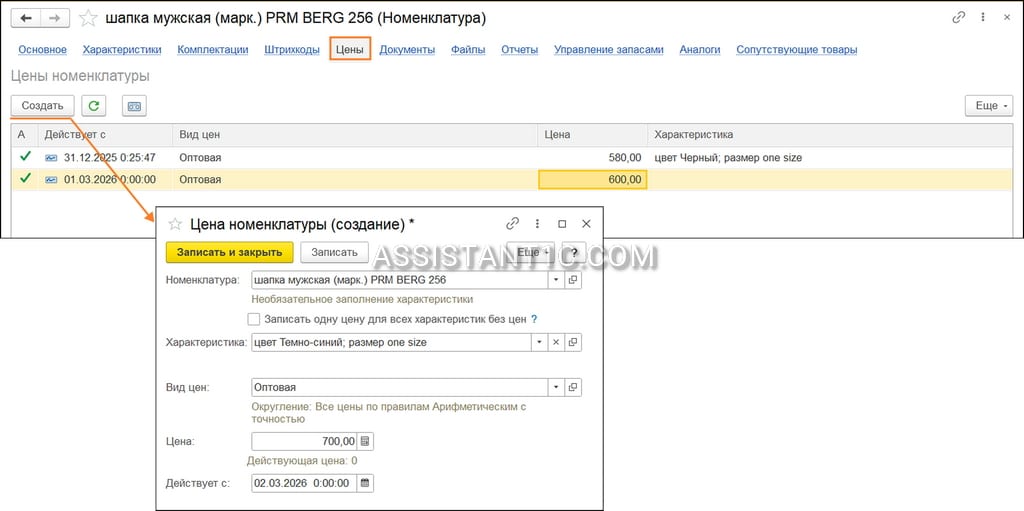The width and height of the screenshot is (1024, 511).
Task: Open the Еще menu in the main toolbar
Action: [989, 105]
